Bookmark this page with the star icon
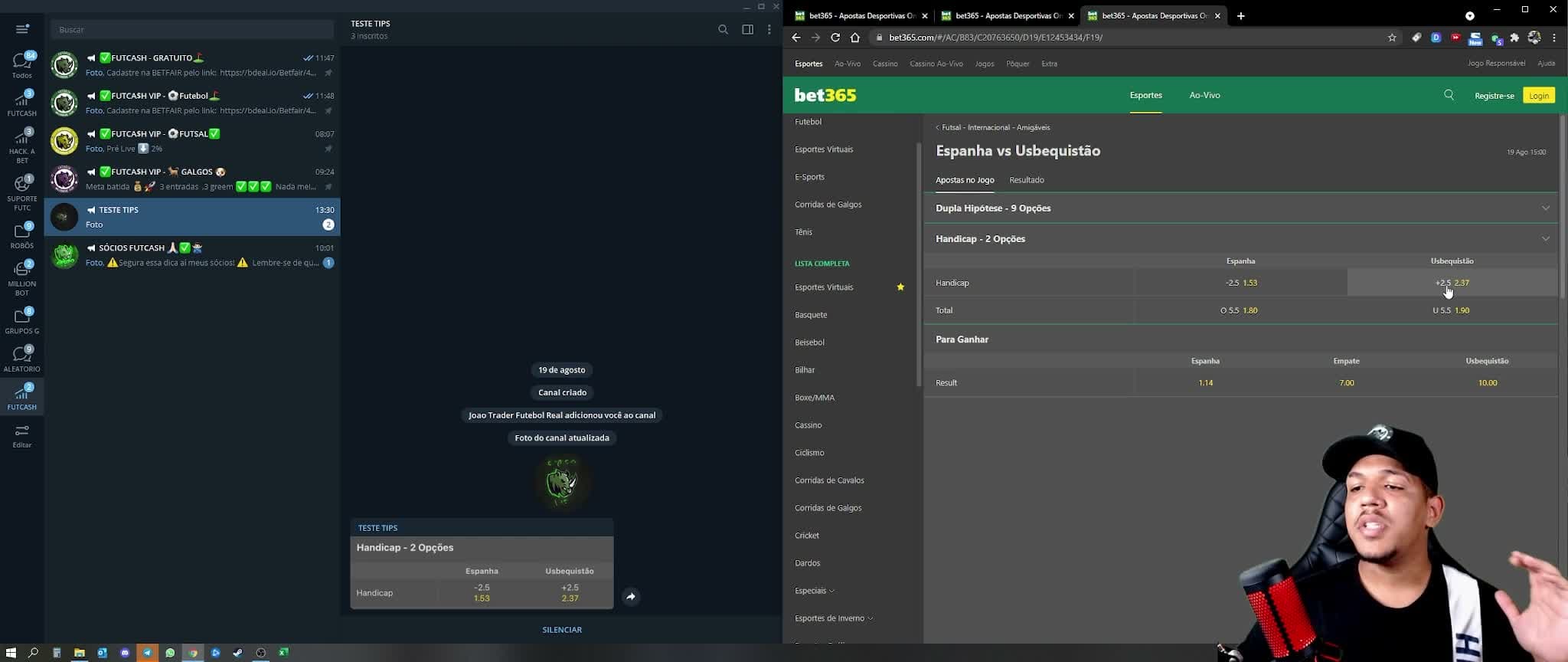Image resolution: width=1568 pixels, height=662 pixels. (1392, 38)
